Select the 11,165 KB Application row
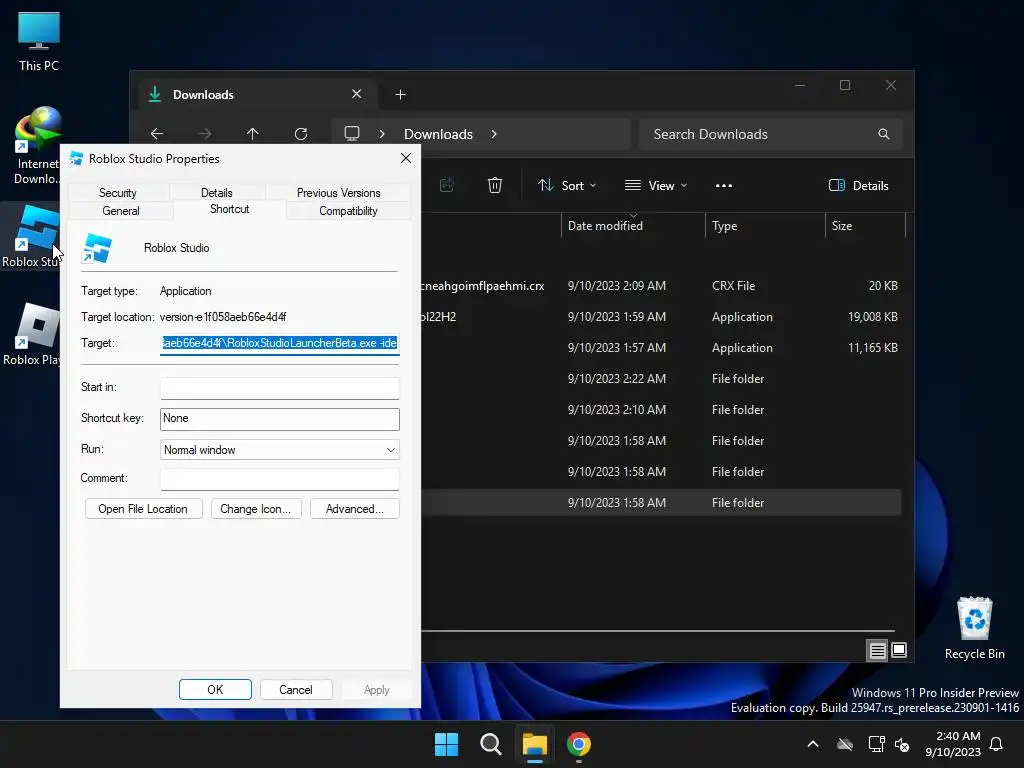Screen dimensions: 1024x768 (661, 347)
